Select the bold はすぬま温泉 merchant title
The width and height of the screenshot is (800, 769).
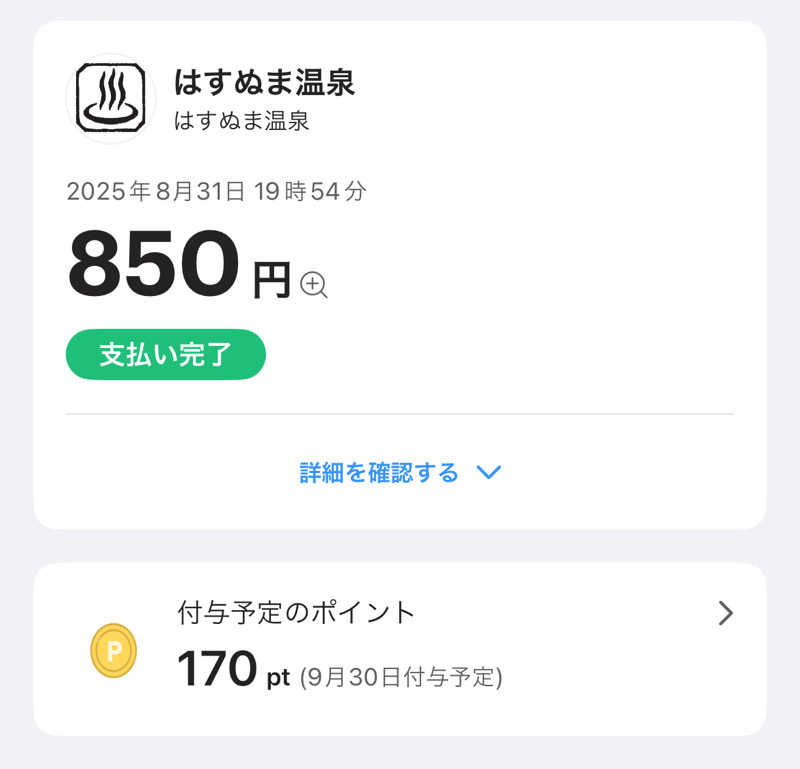pos(264,82)
